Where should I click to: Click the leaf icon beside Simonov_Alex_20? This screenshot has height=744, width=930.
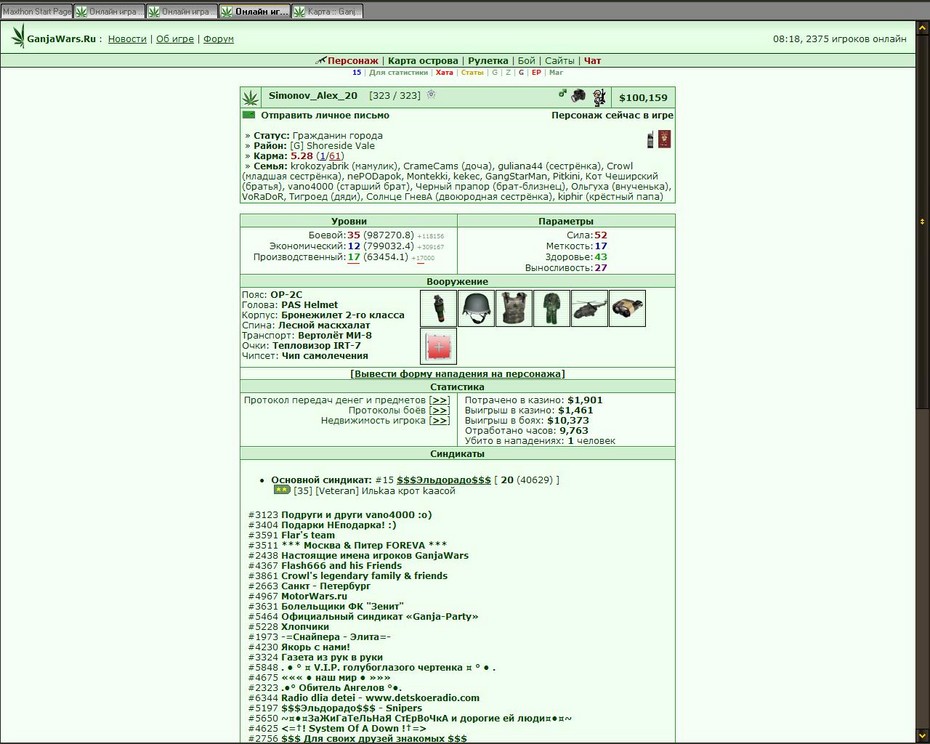click(x=250, y=97)
